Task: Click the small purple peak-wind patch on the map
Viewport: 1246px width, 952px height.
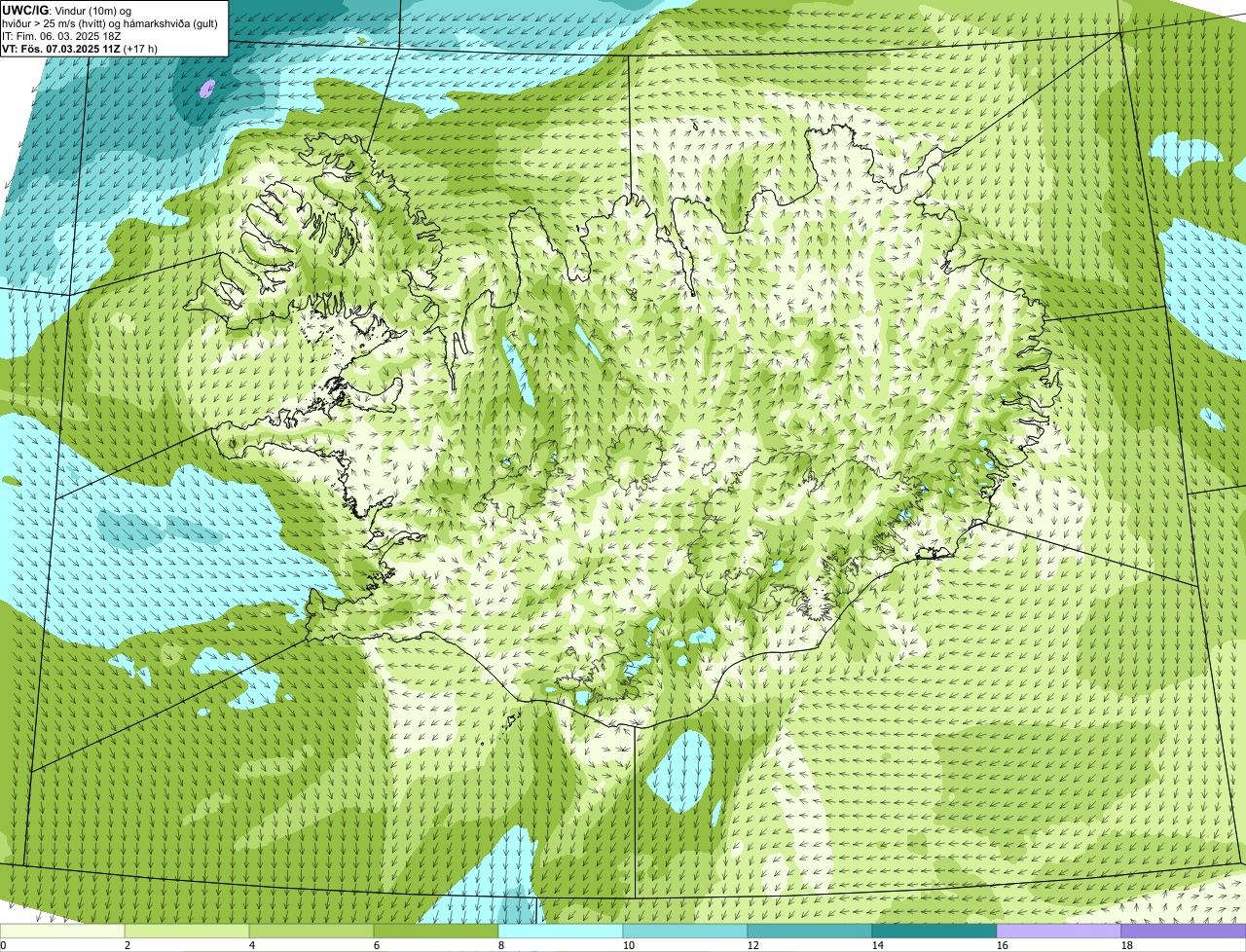Action: 206,90
